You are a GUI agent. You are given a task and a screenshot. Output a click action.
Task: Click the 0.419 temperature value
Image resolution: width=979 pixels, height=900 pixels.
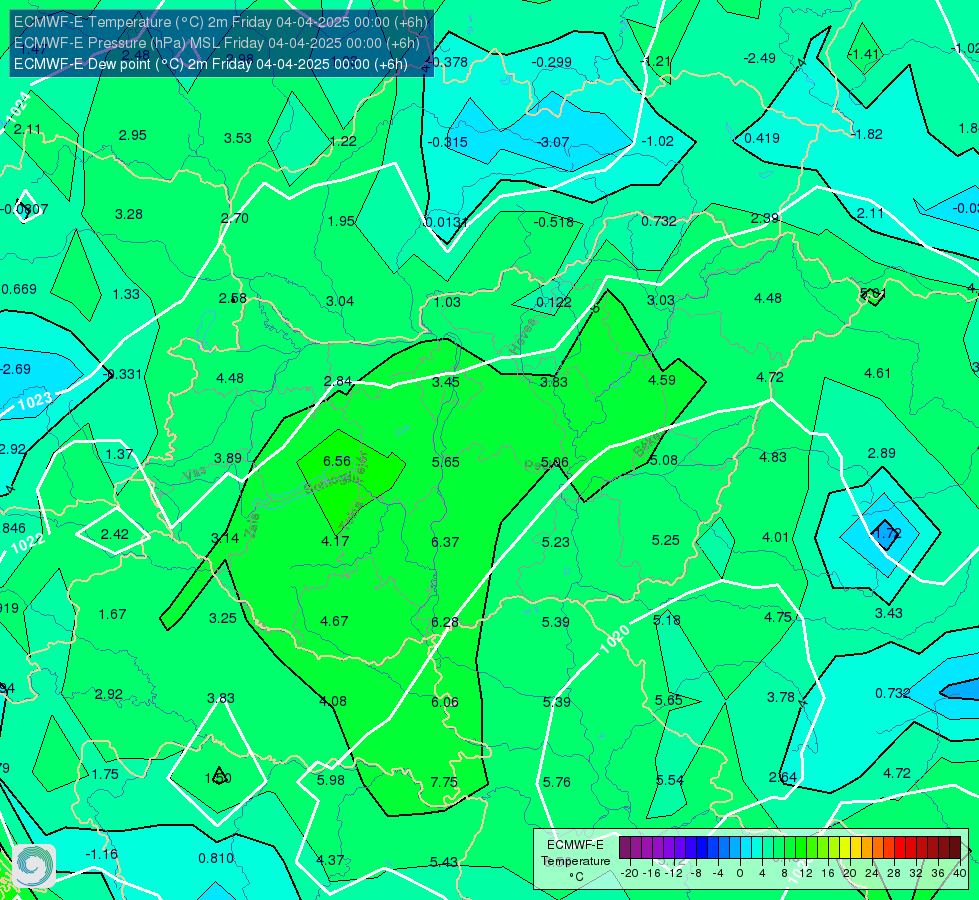coord(762,138)
